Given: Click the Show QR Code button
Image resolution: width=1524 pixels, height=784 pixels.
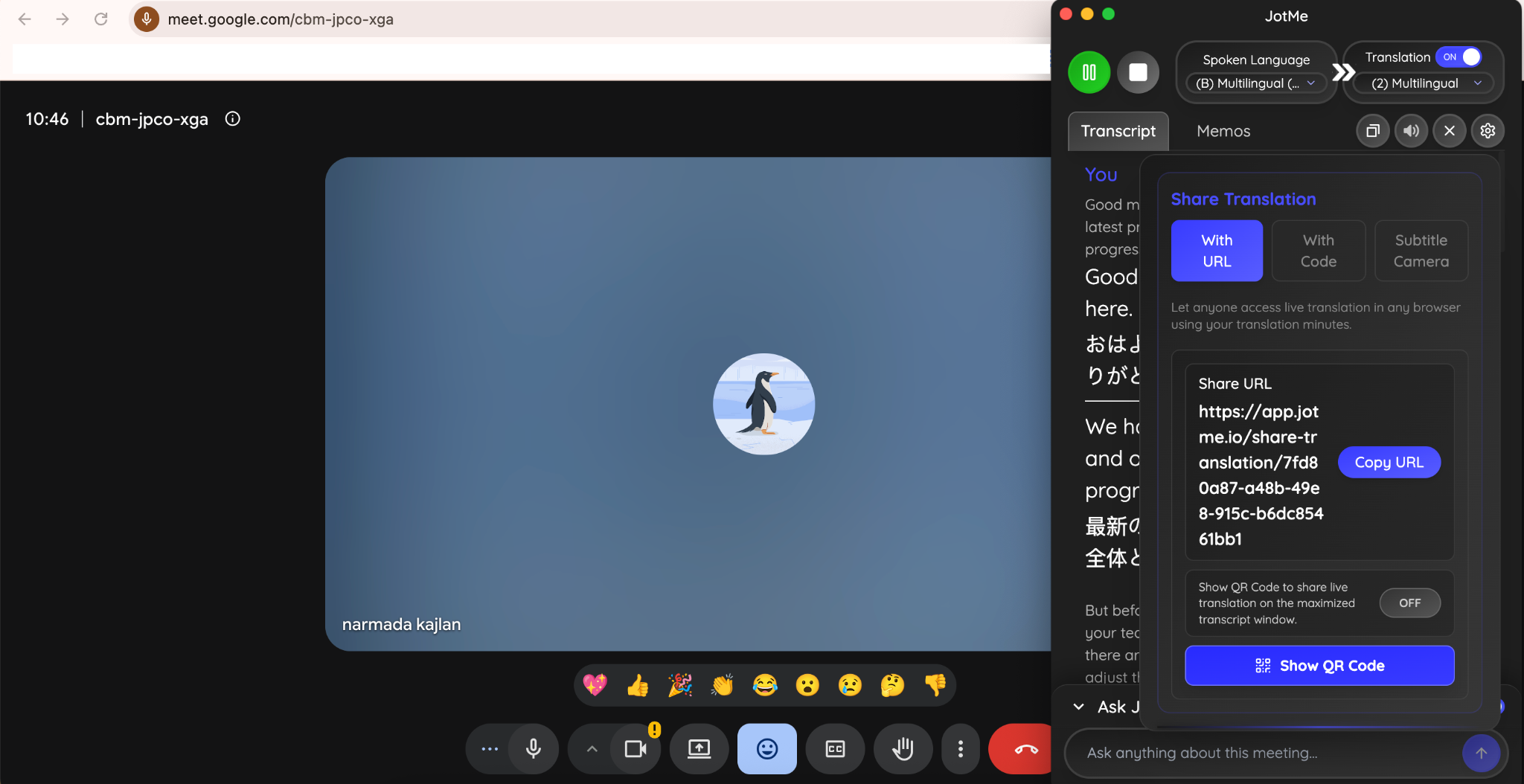Looking at the screenshot, I should pyautogui.click(x=1319, y=666).
